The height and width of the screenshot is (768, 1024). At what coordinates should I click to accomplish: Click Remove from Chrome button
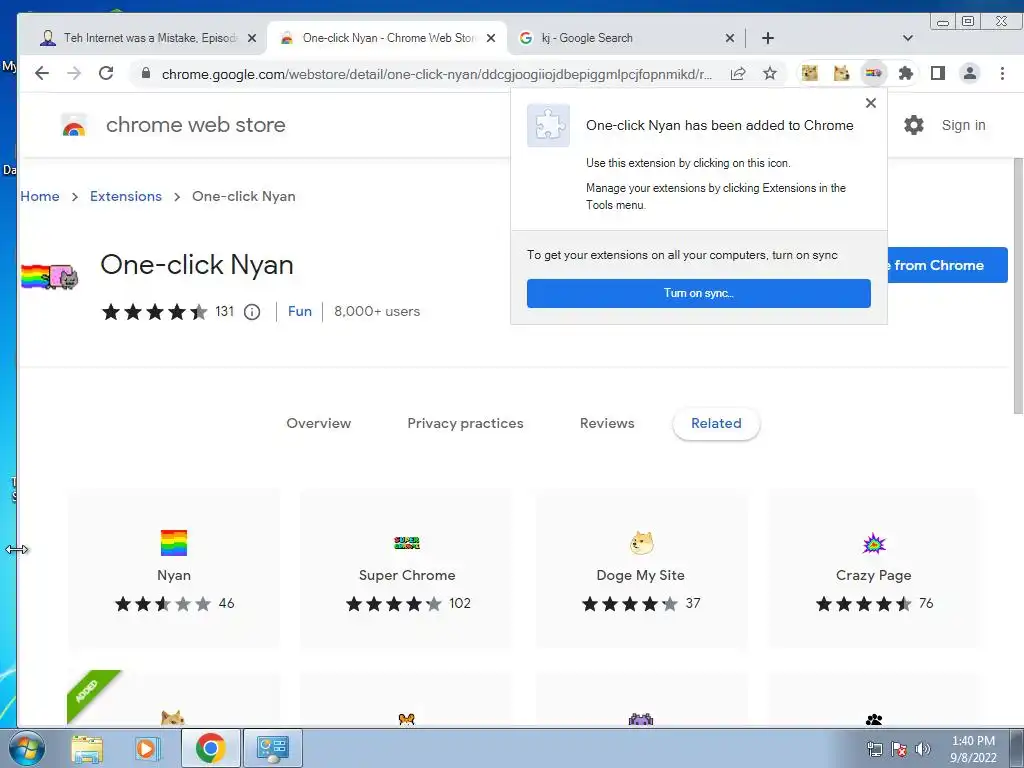click(x=947, y=265)
